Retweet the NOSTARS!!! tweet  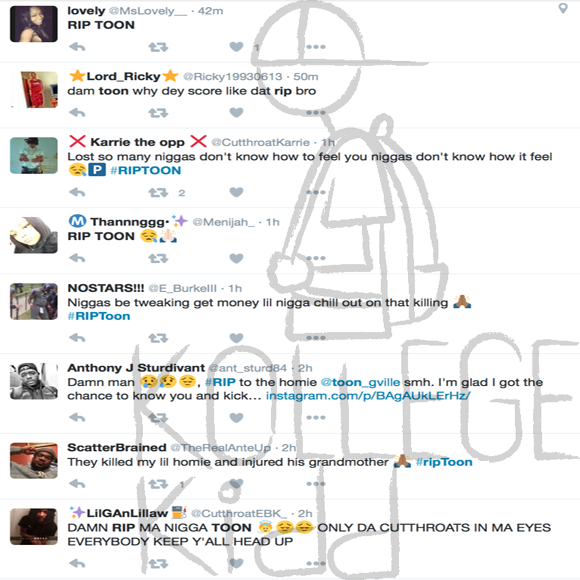click(158, 338)
